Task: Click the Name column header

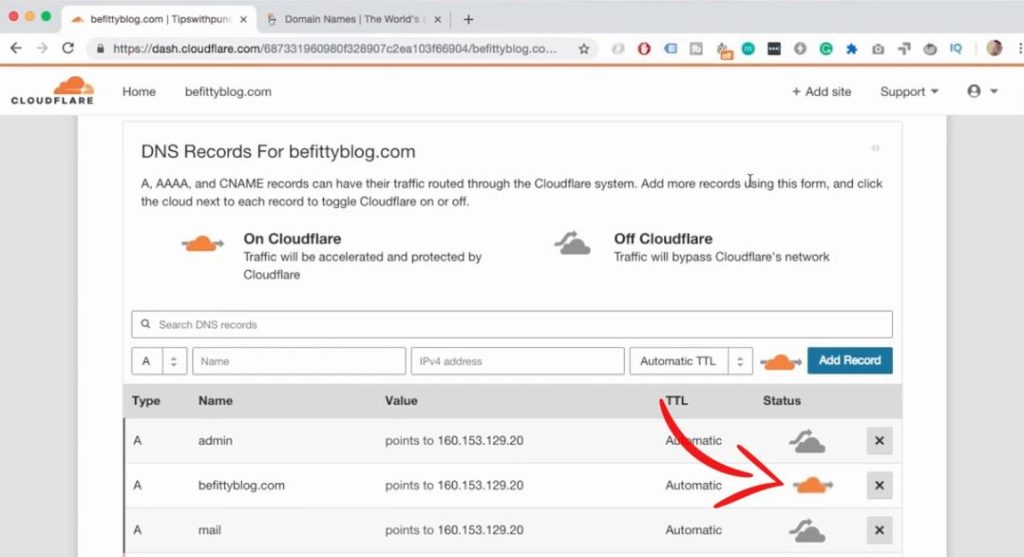Action: pos(216,401)
